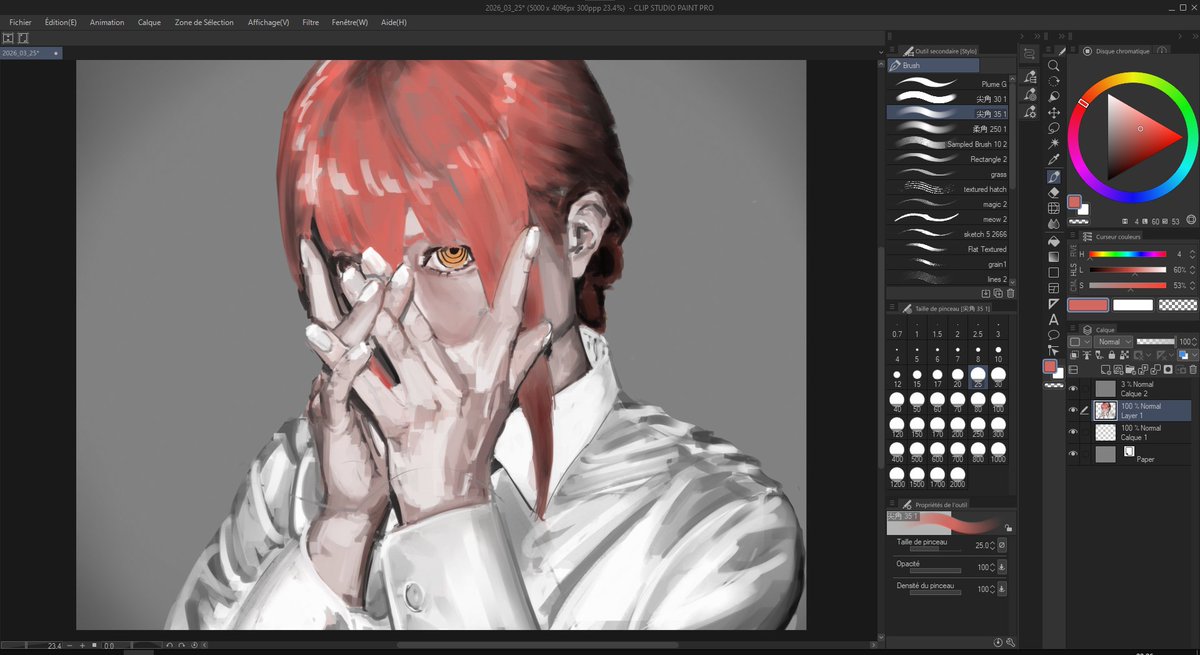This screenshot has height=655, width=1200.
Task: Open the Zone de Sélection menu
Action: (x=204, y=22)
